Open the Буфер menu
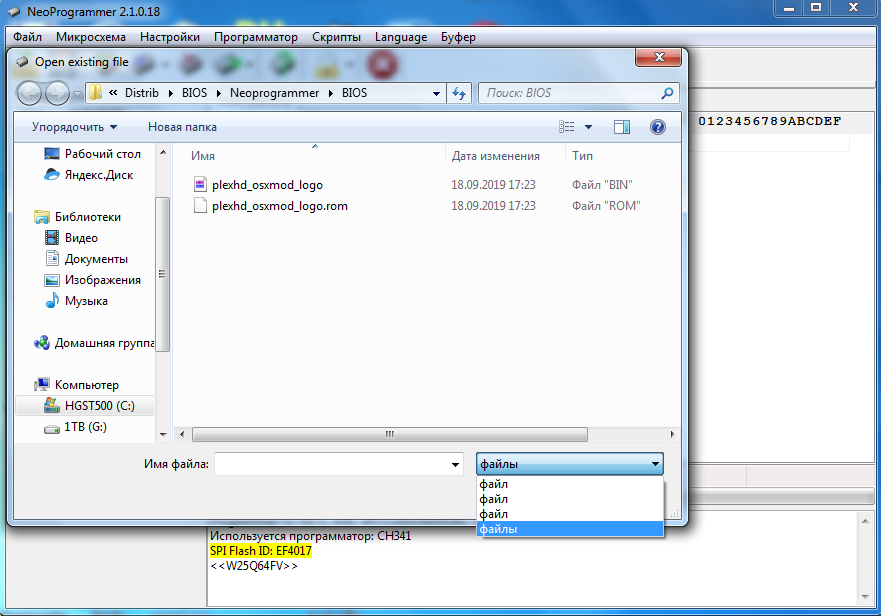 point(458,37)
